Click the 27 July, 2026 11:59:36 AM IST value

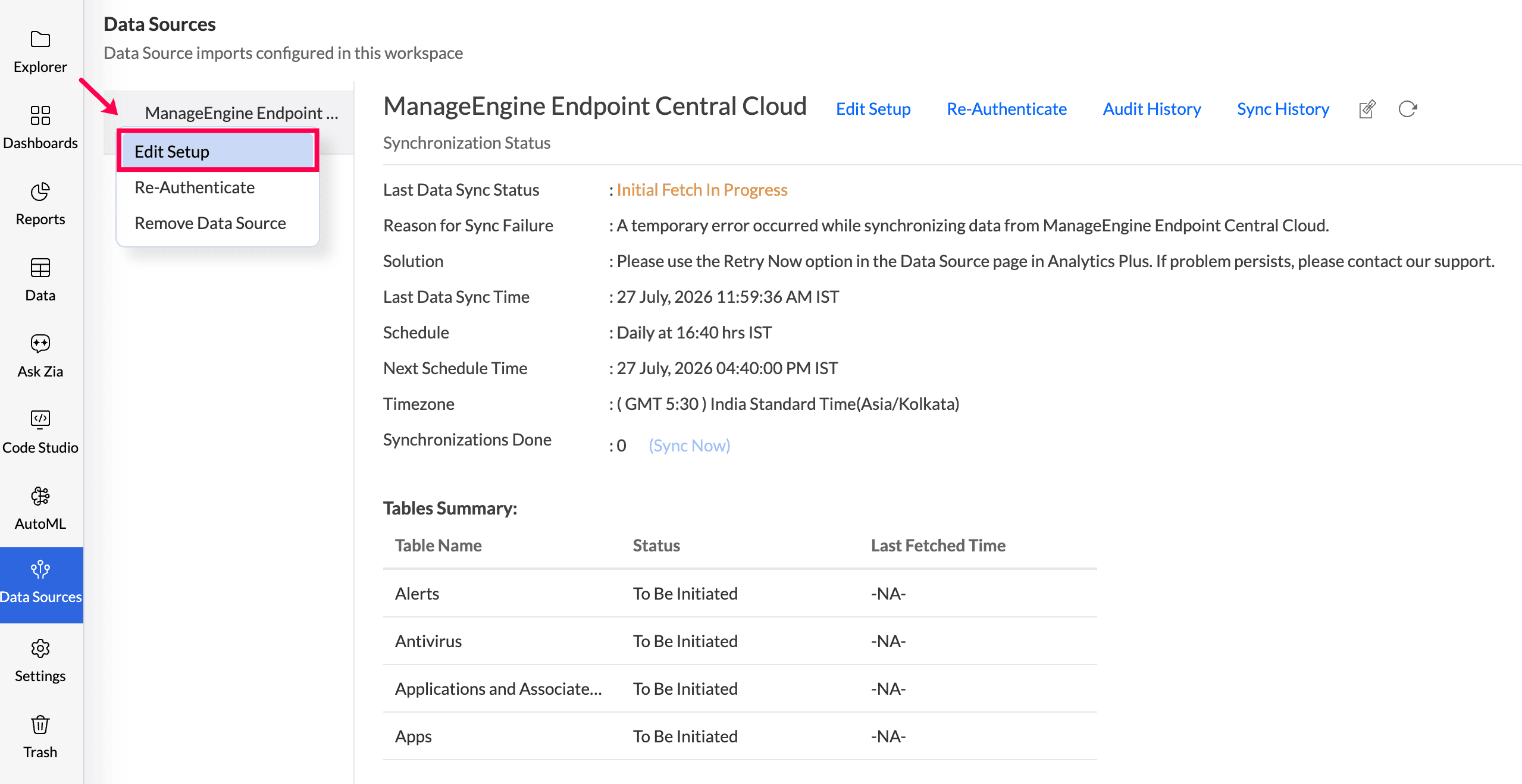pos(728,297)
